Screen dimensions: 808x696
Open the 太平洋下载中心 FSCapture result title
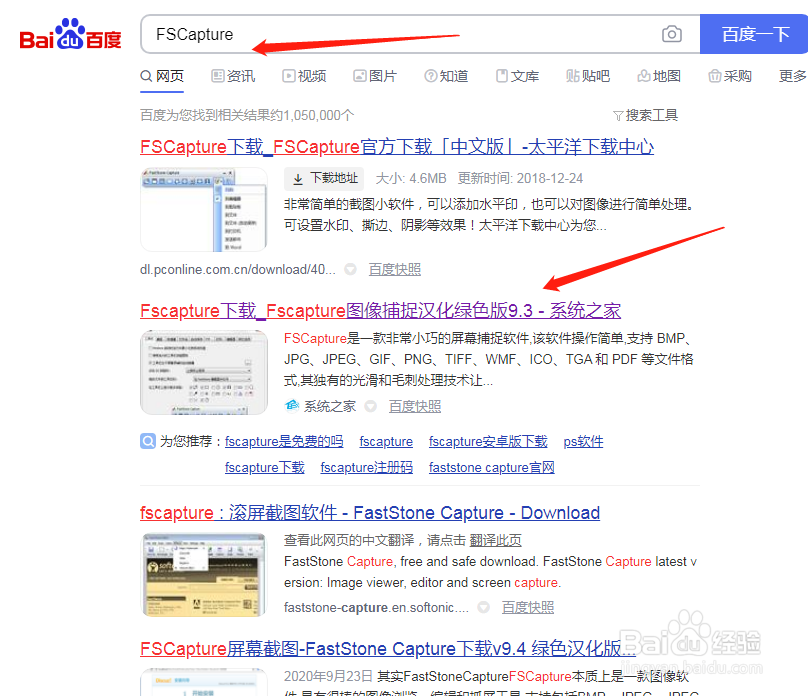397,147
